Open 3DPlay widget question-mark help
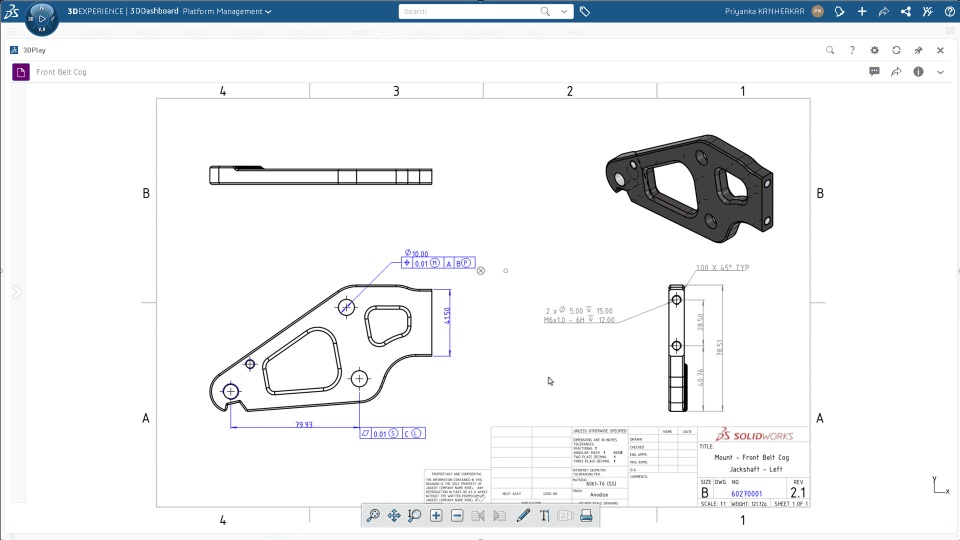 click(x=852, y=50)
